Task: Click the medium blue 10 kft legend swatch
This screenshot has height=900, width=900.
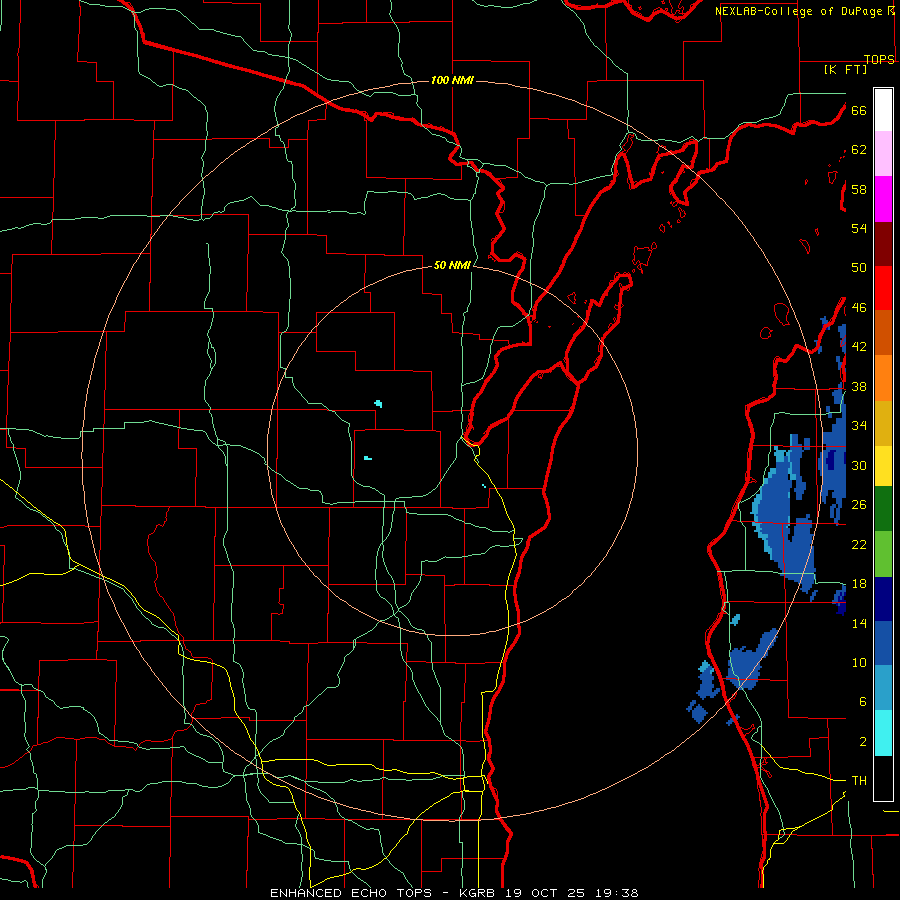Action: coord(883,643)
